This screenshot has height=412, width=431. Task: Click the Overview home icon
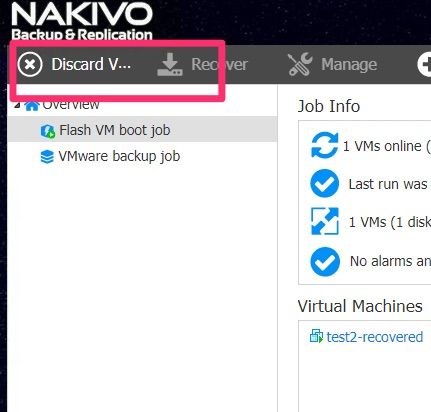[32, 105]
